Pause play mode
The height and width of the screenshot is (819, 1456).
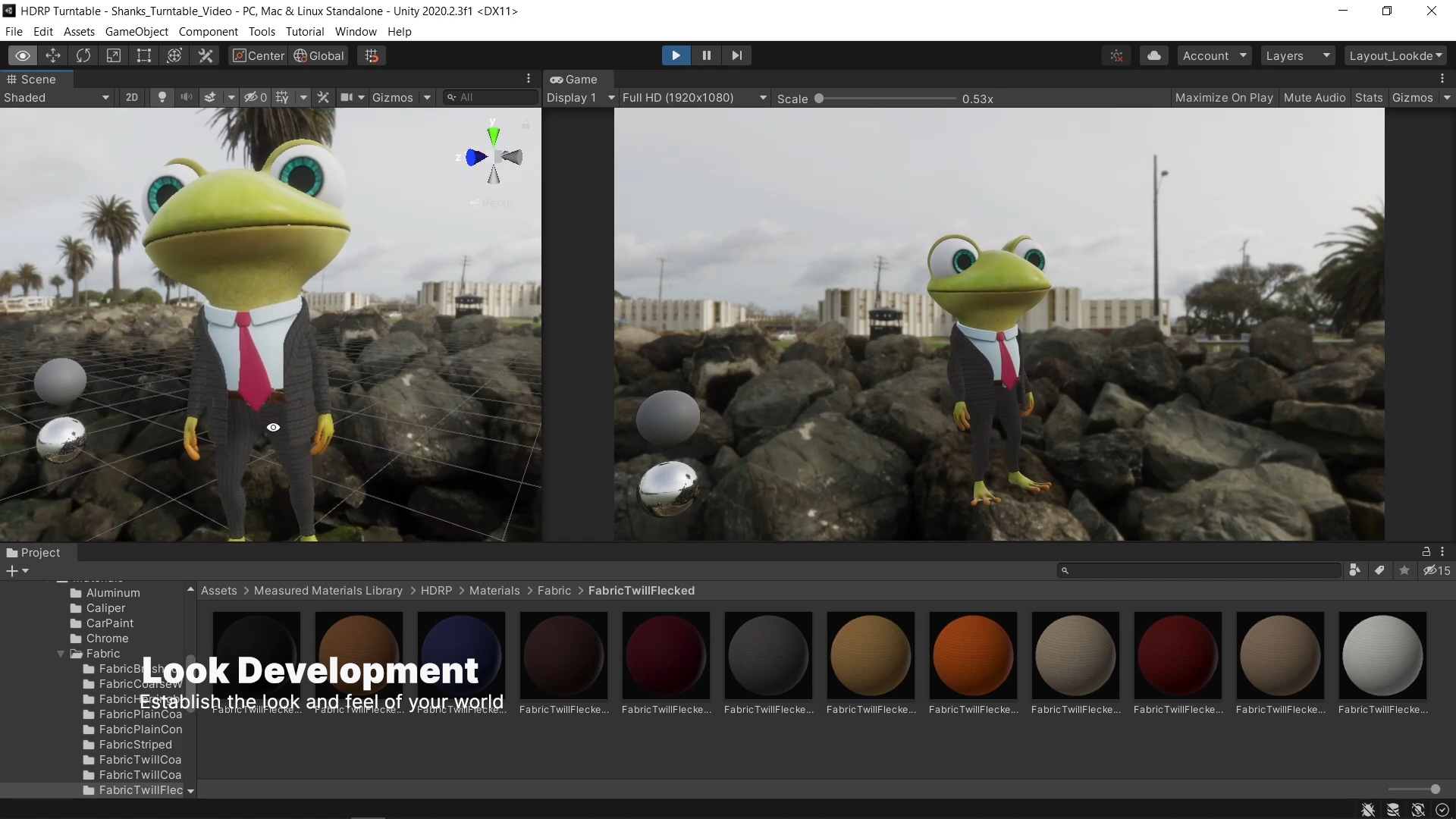706,55
